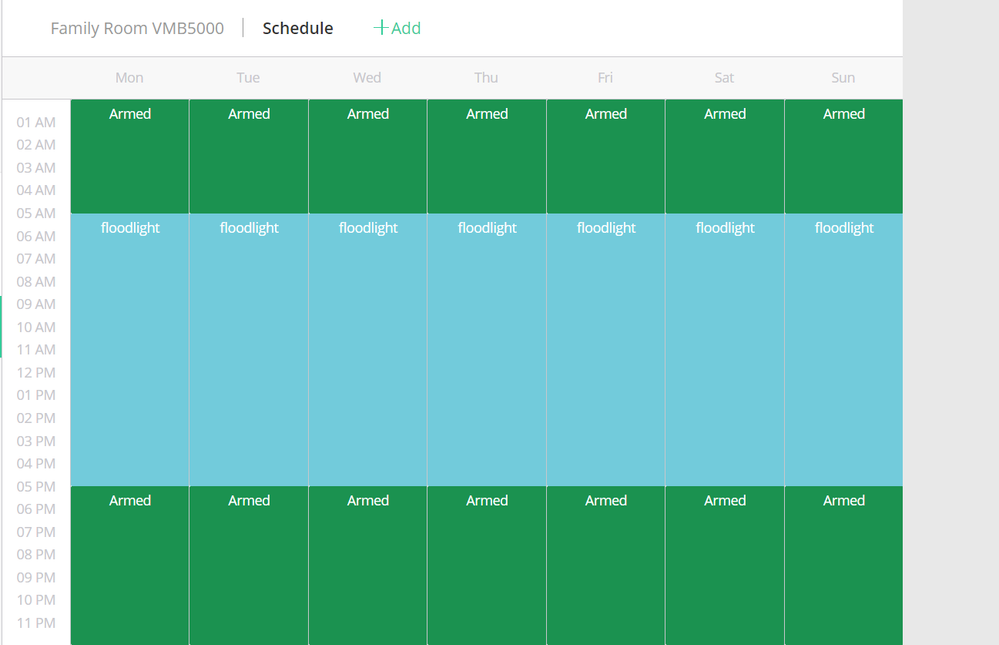The height and width of the screenshot is (645, 999).
Task: Select the Mon column header
Action: pyautogui.click(x=129, y=78)
